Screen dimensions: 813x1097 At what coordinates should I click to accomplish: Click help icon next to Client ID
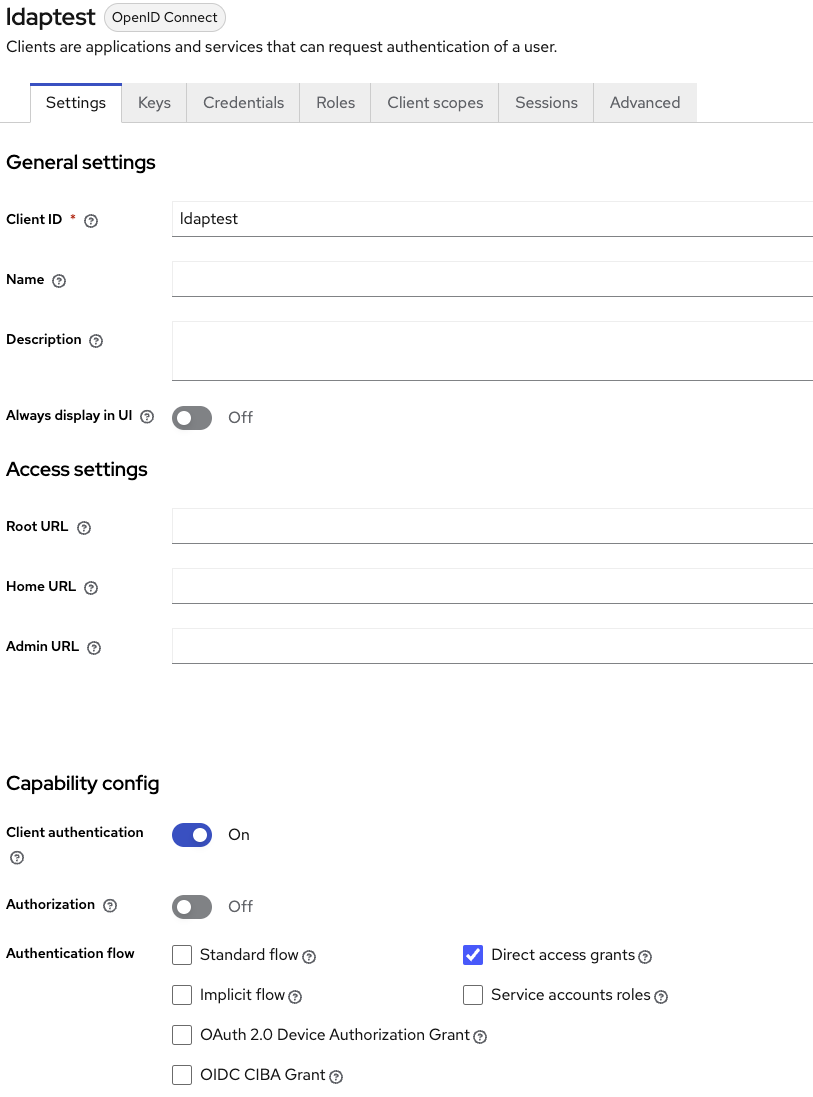pos(91,221)
